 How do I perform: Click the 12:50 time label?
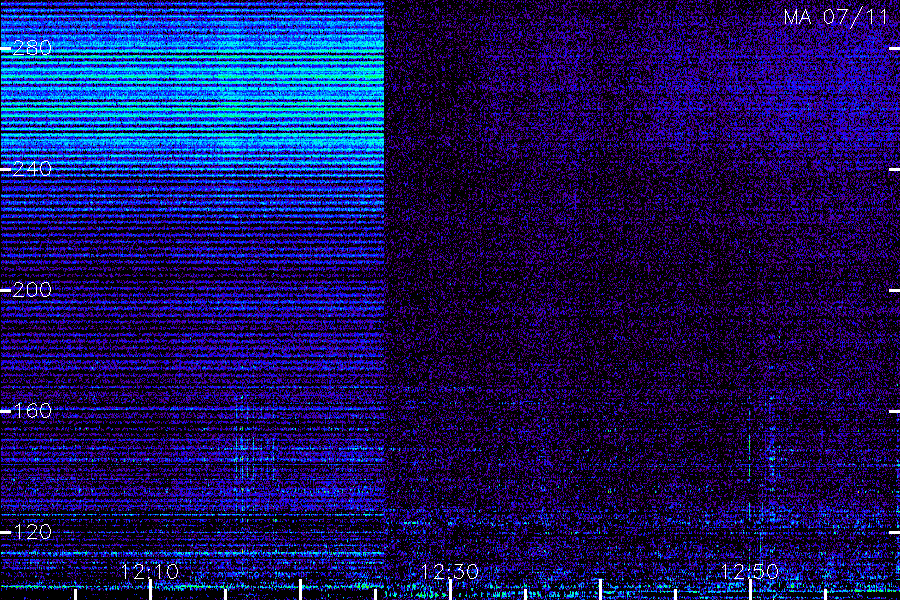click(749, 572)
